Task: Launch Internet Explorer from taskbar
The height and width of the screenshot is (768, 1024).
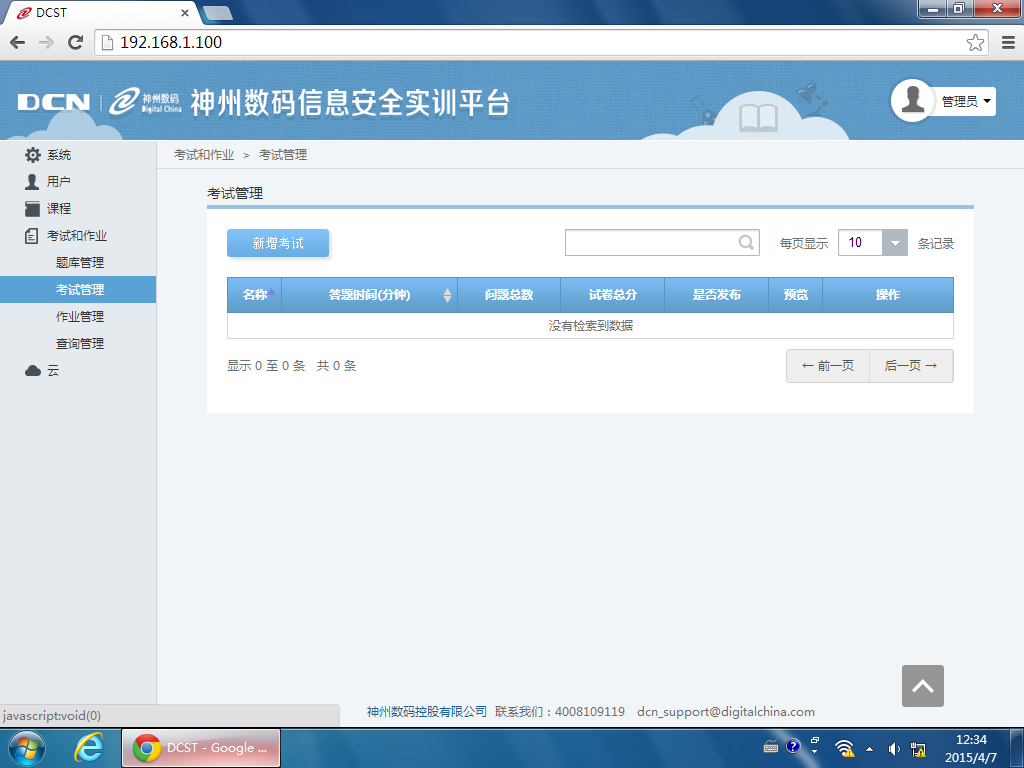Action: [x=89, y=748]
